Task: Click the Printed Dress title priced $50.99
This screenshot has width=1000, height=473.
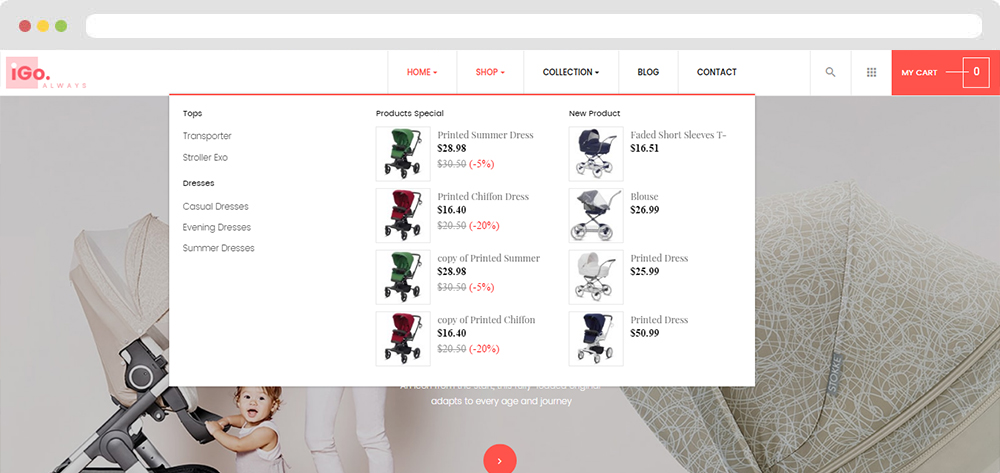Action: 659,320
